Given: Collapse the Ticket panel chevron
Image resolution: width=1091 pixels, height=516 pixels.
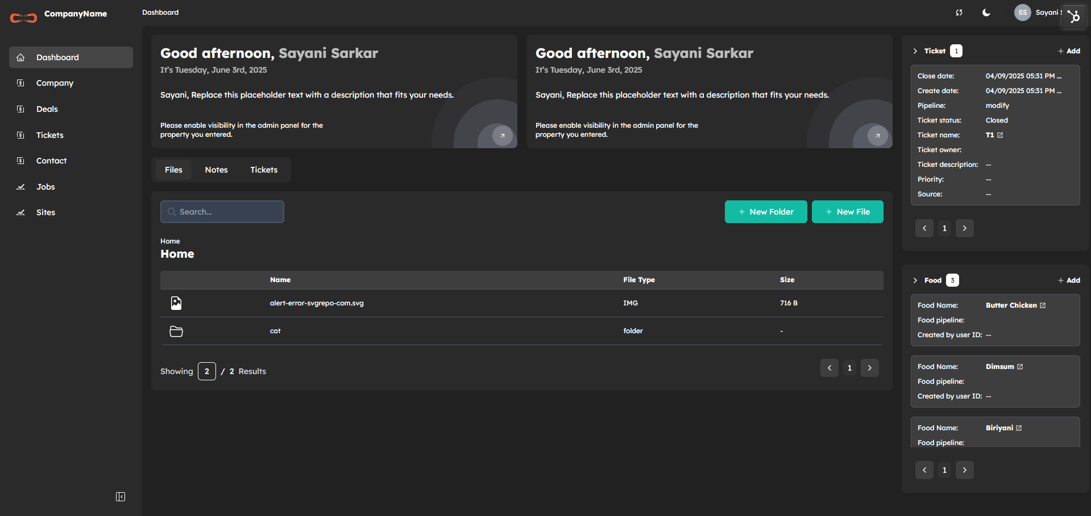Looking at the screenshot, I should pyautogui.click(x=915, y=51).
